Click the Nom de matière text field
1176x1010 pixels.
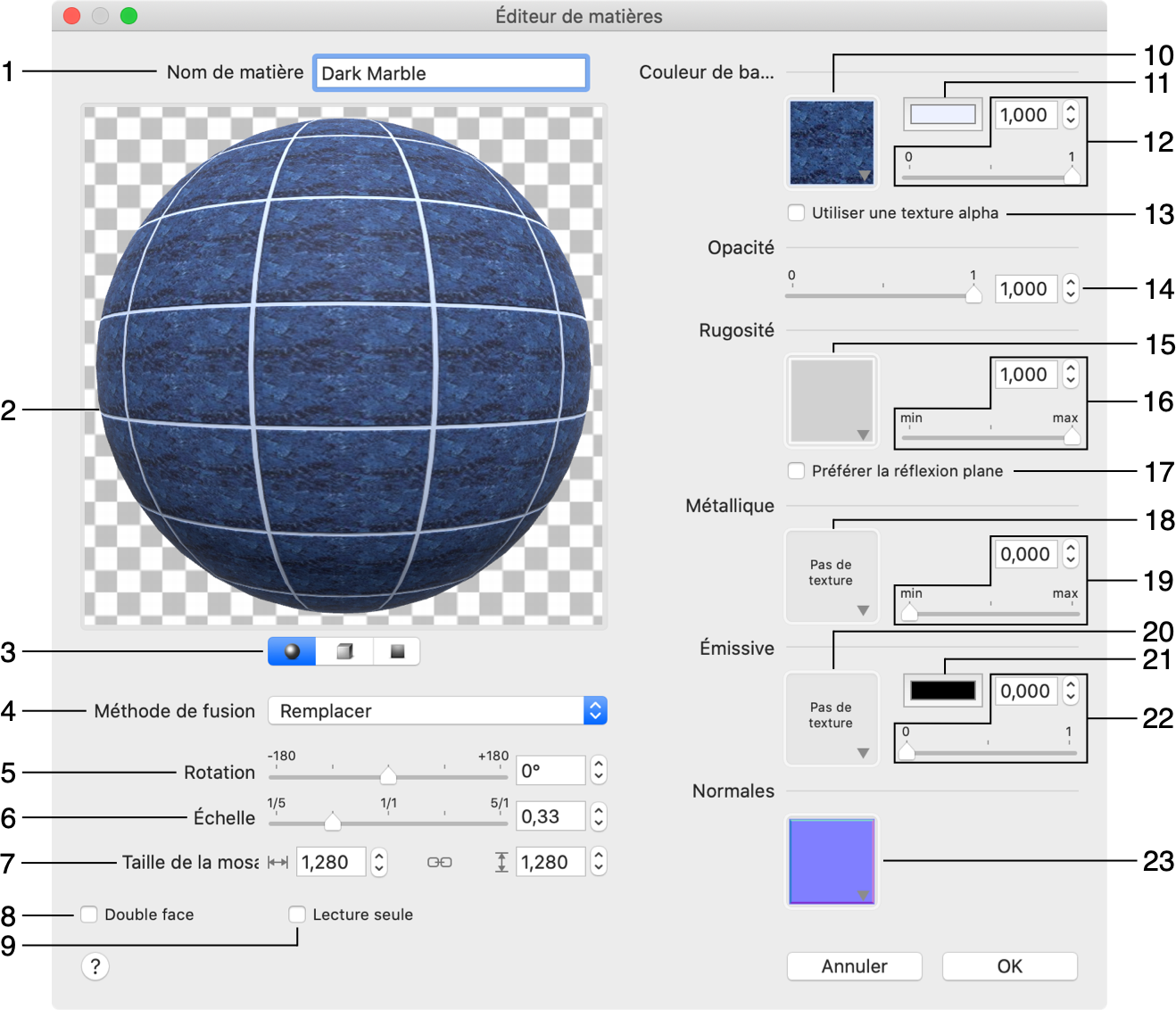pos(451,73)
